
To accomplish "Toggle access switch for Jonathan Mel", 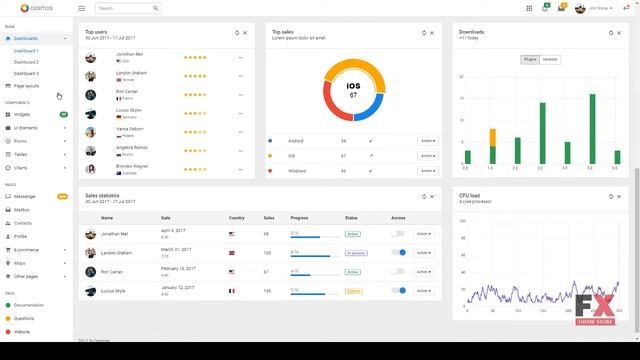I will 398,233.
